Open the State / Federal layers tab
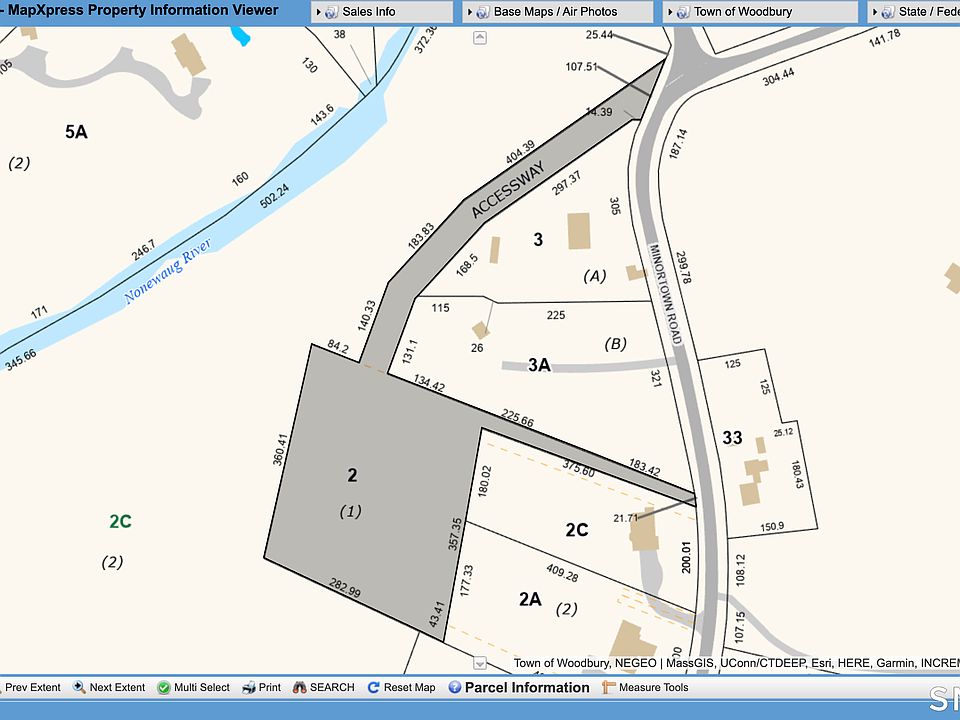The width and height of the screenshot is (960, 720). (926, 12)
